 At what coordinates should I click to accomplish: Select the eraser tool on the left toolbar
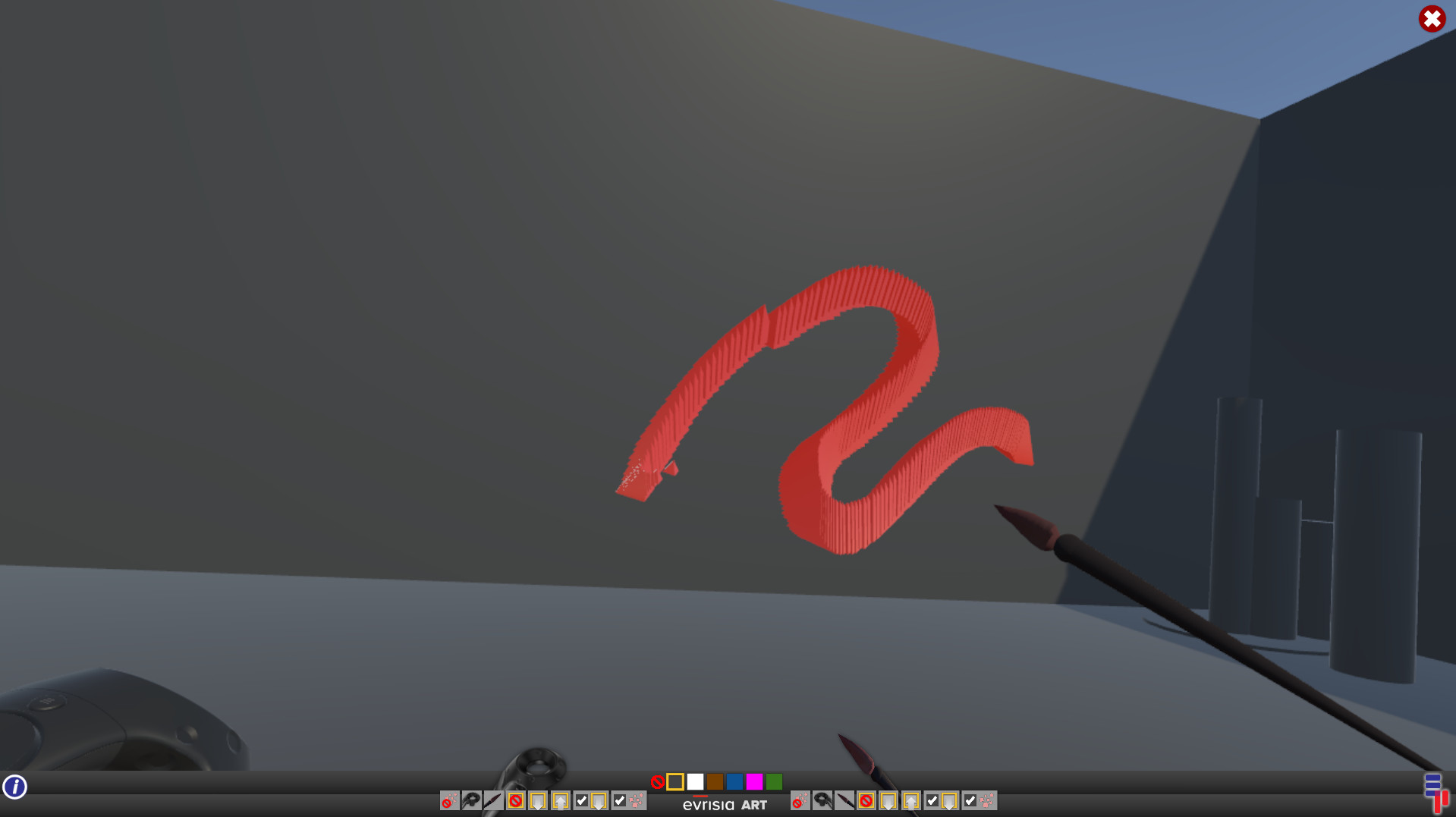point(470,802)
